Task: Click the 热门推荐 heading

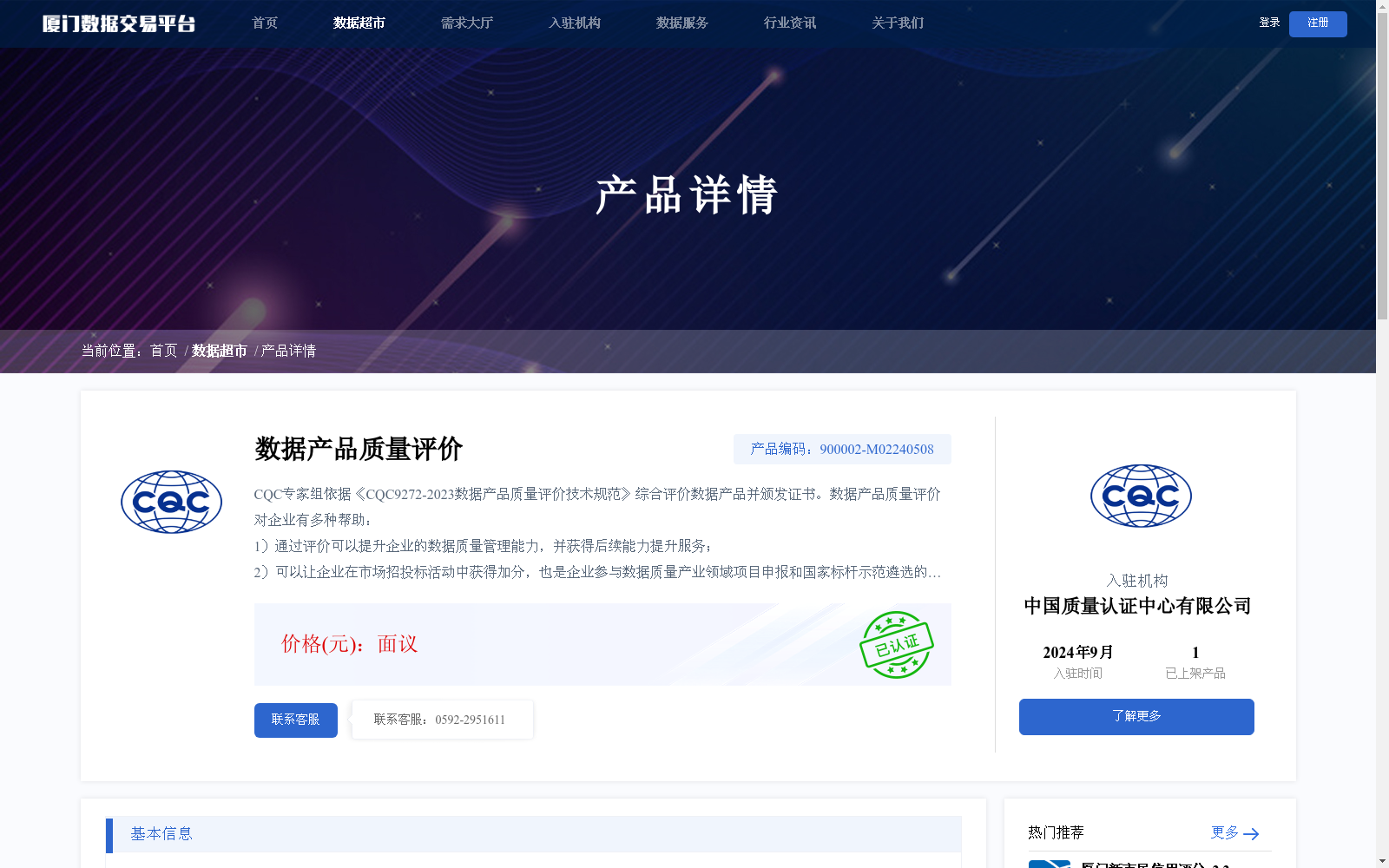Action: pyautogui.click(x=1056, y=832)
